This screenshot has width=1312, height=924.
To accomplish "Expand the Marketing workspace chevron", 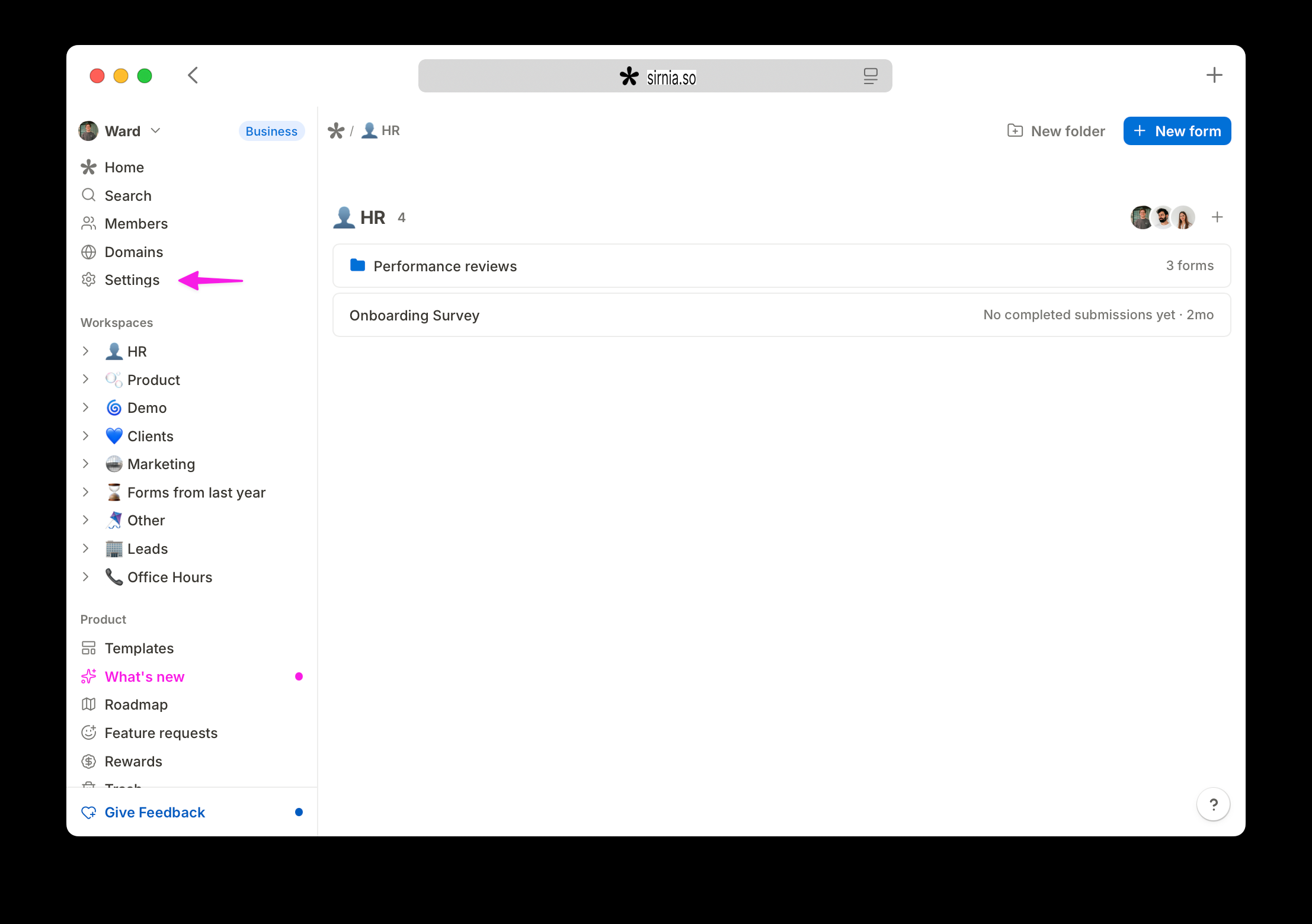I will point(85,464).
